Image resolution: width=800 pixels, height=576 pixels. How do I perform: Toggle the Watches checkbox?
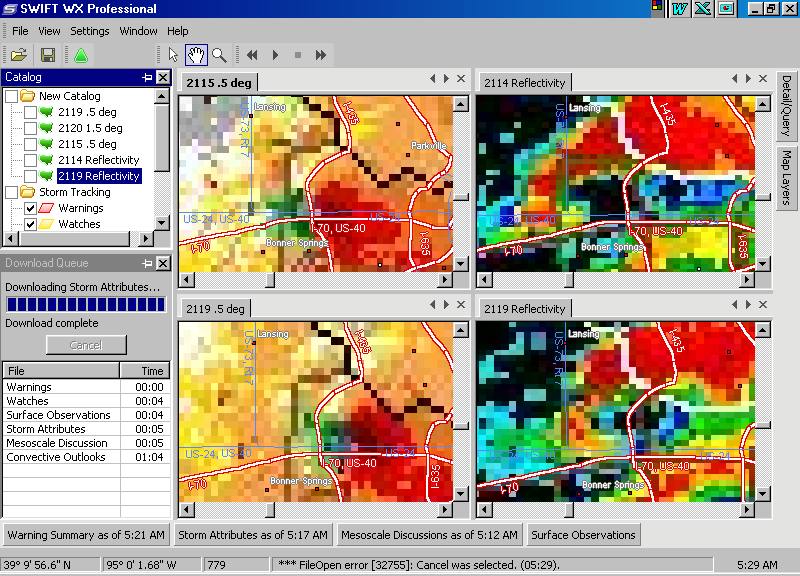click(30, 224)
